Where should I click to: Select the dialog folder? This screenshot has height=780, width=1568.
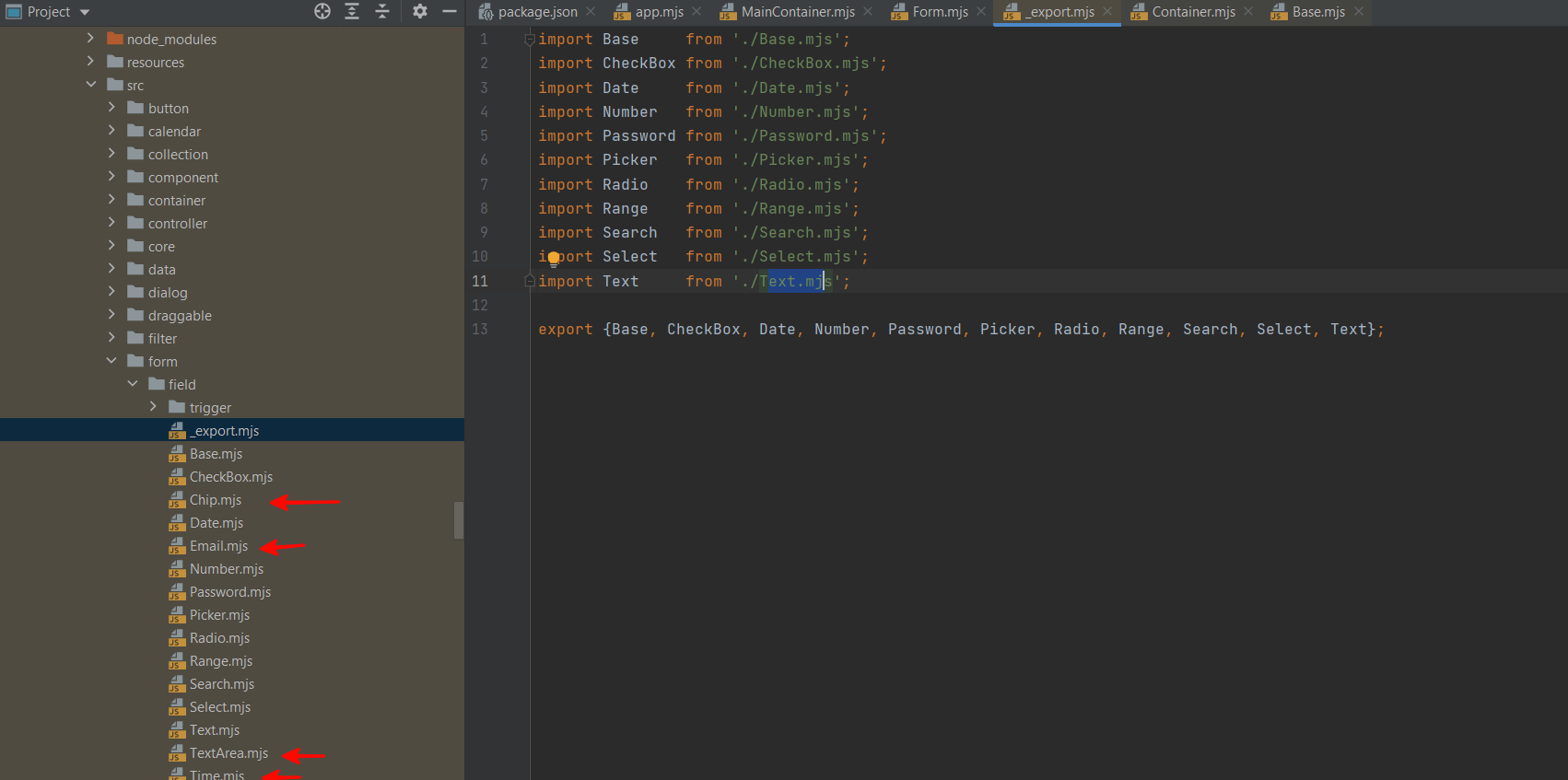point(168,293)
